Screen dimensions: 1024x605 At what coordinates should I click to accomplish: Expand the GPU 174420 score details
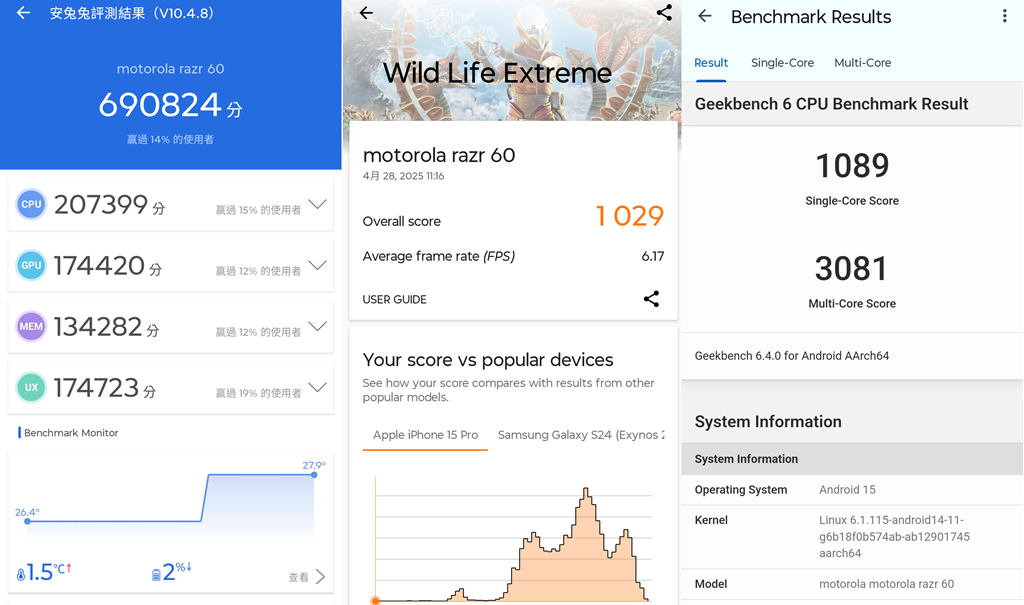pyautogui.click(x=317, y=265)
